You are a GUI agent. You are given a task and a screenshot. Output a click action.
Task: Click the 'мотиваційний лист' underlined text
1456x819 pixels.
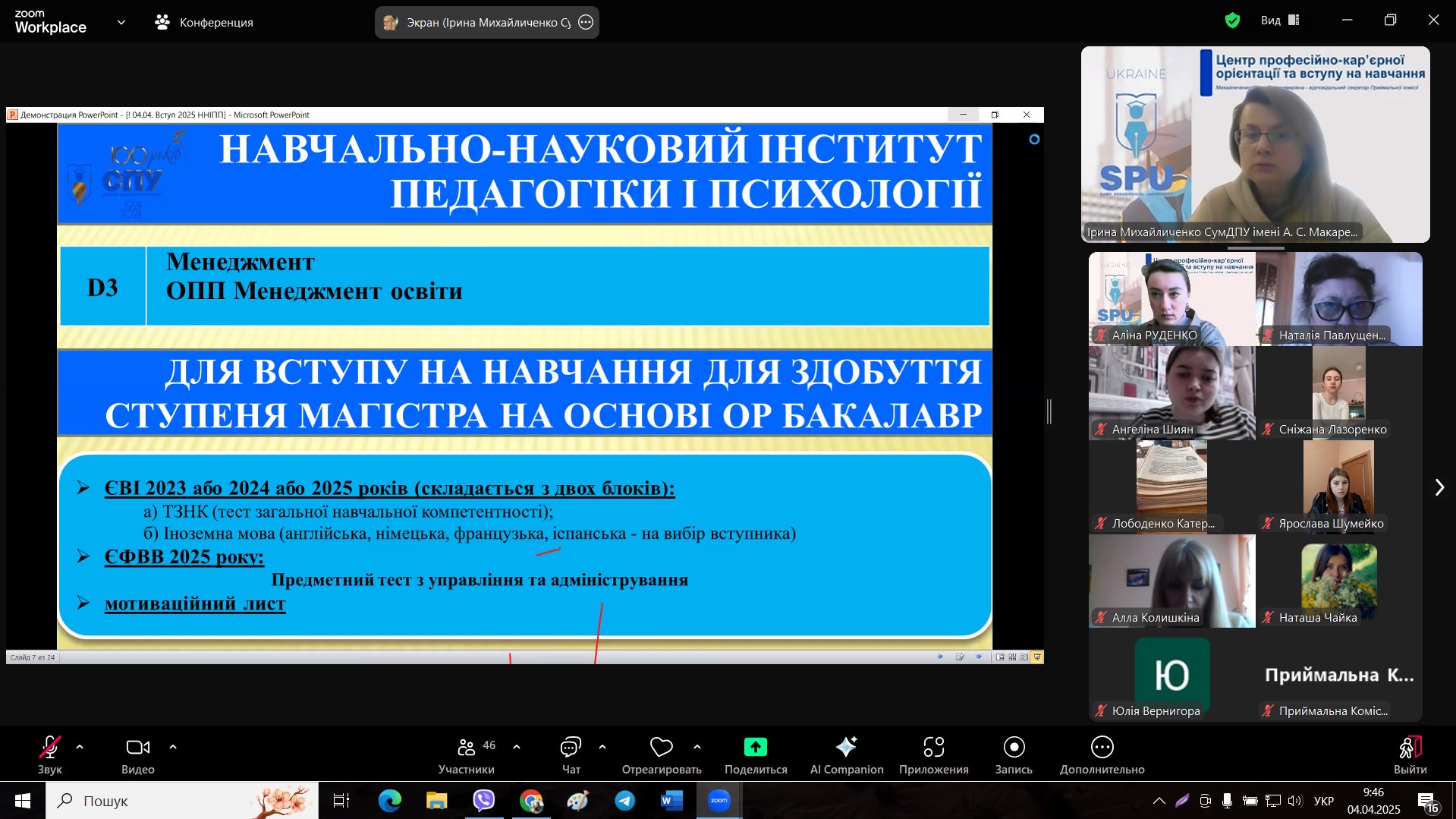[195, 604]
